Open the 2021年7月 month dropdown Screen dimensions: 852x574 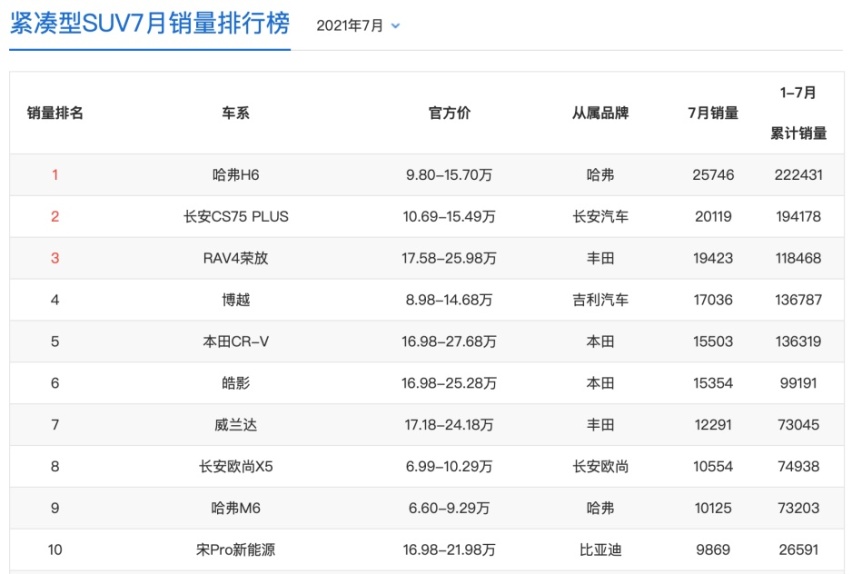pyautogui.click(x=358, y=26)
